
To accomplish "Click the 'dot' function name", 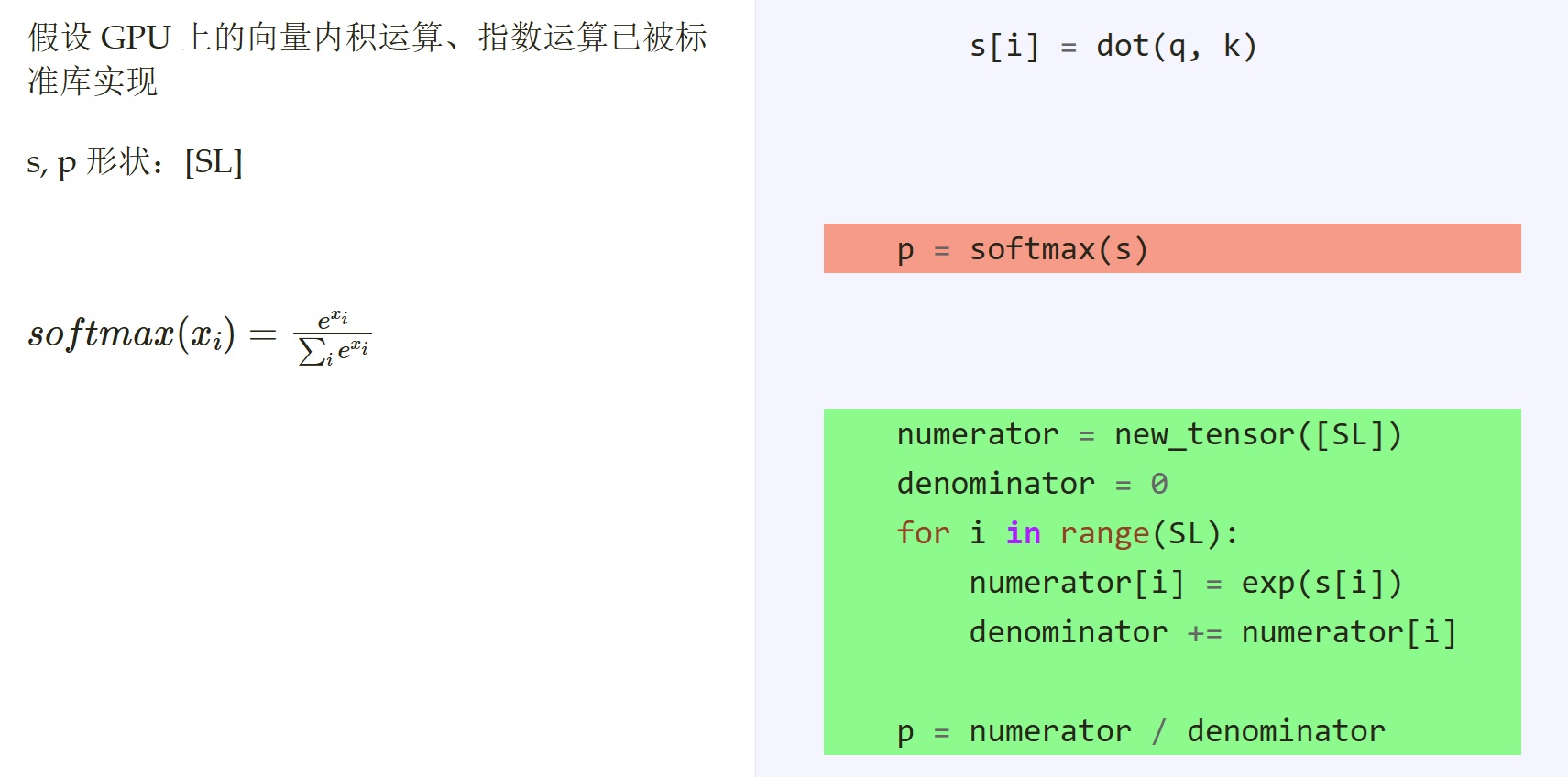I will pos(1123,46).
